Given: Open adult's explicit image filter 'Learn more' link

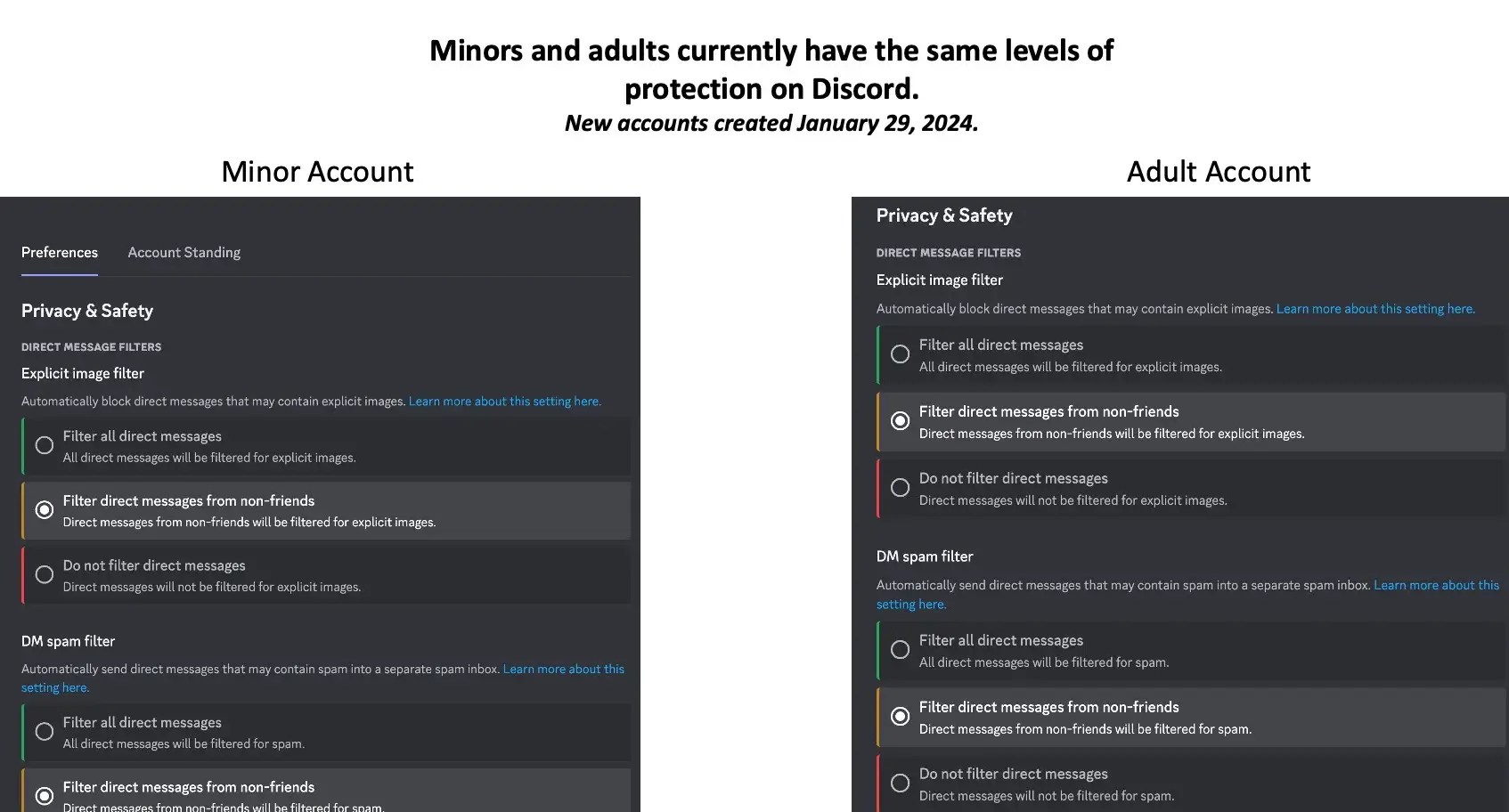Looking at the screenshot, I should [x=1375, y=309].
